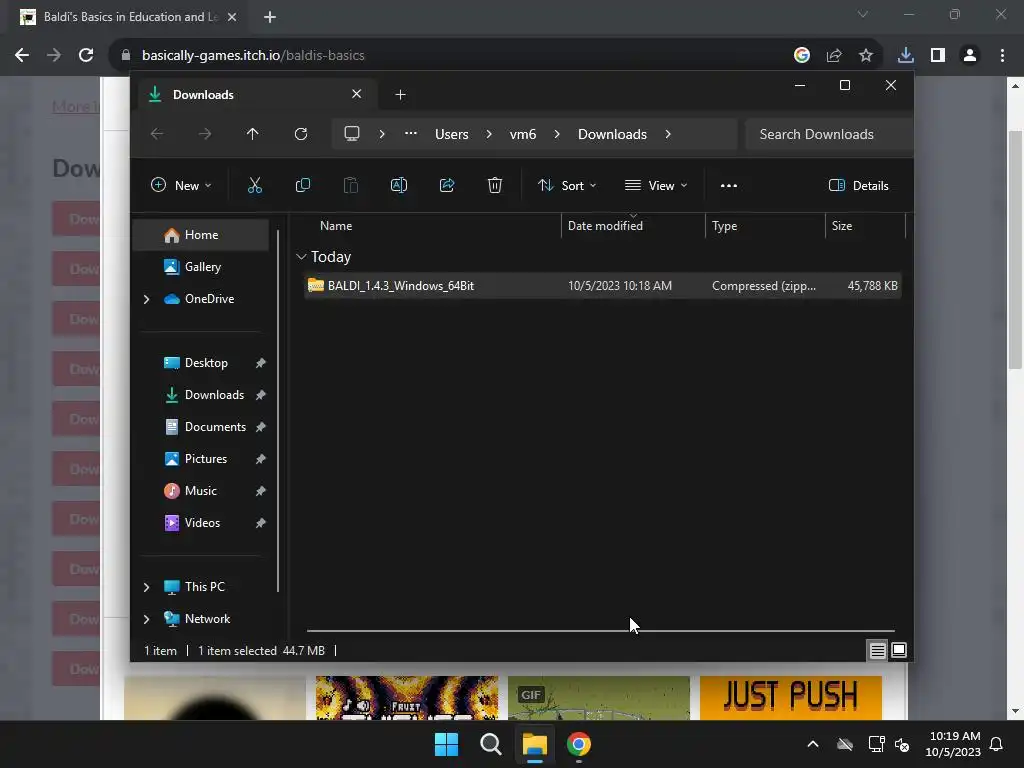
Task: Show hidden system tray icons
Action: click(x=813, y=744)
